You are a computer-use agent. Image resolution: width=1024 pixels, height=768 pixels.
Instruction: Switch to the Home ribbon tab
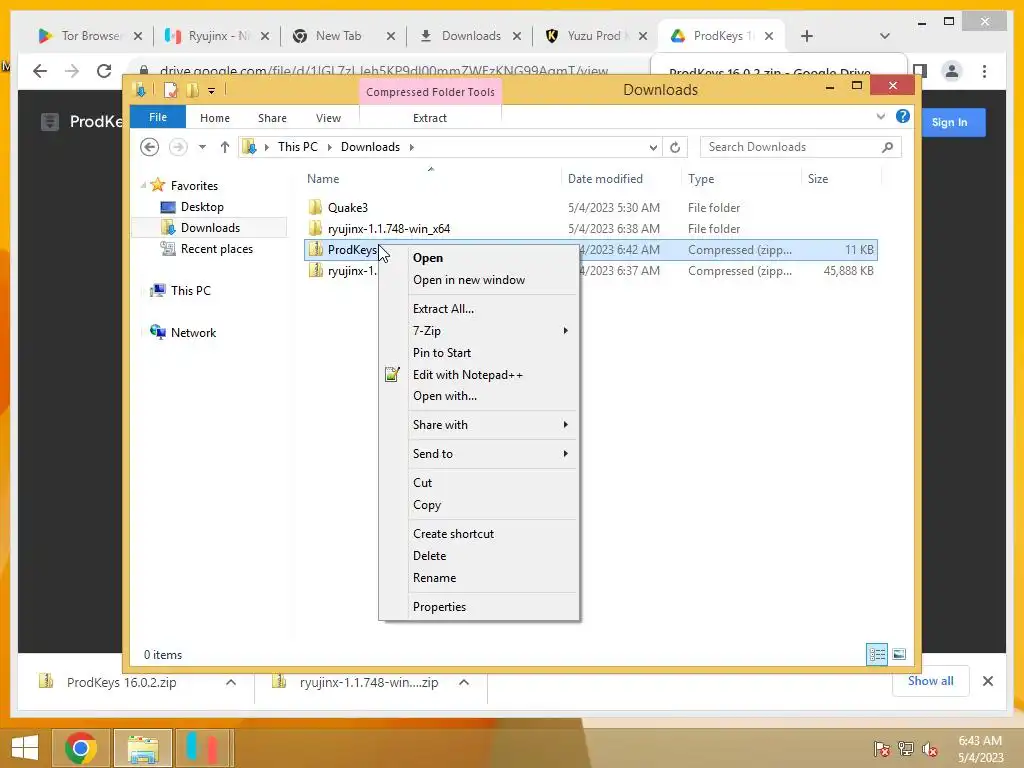point(215,118)
